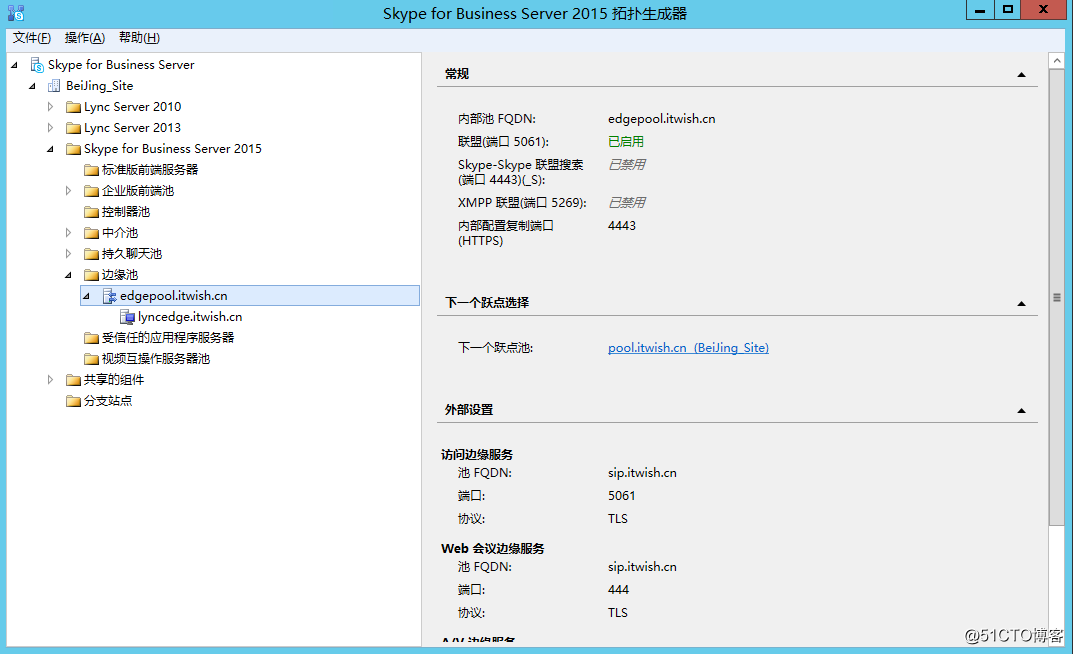
Task: Click the 中介池 folder icon
Action: click(x=91, y=233)
